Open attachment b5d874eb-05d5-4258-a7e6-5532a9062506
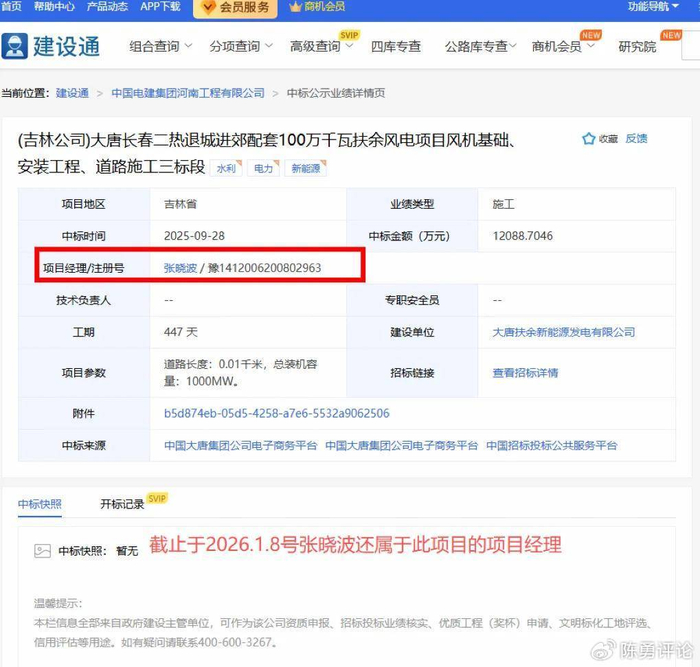 point(277,413)
